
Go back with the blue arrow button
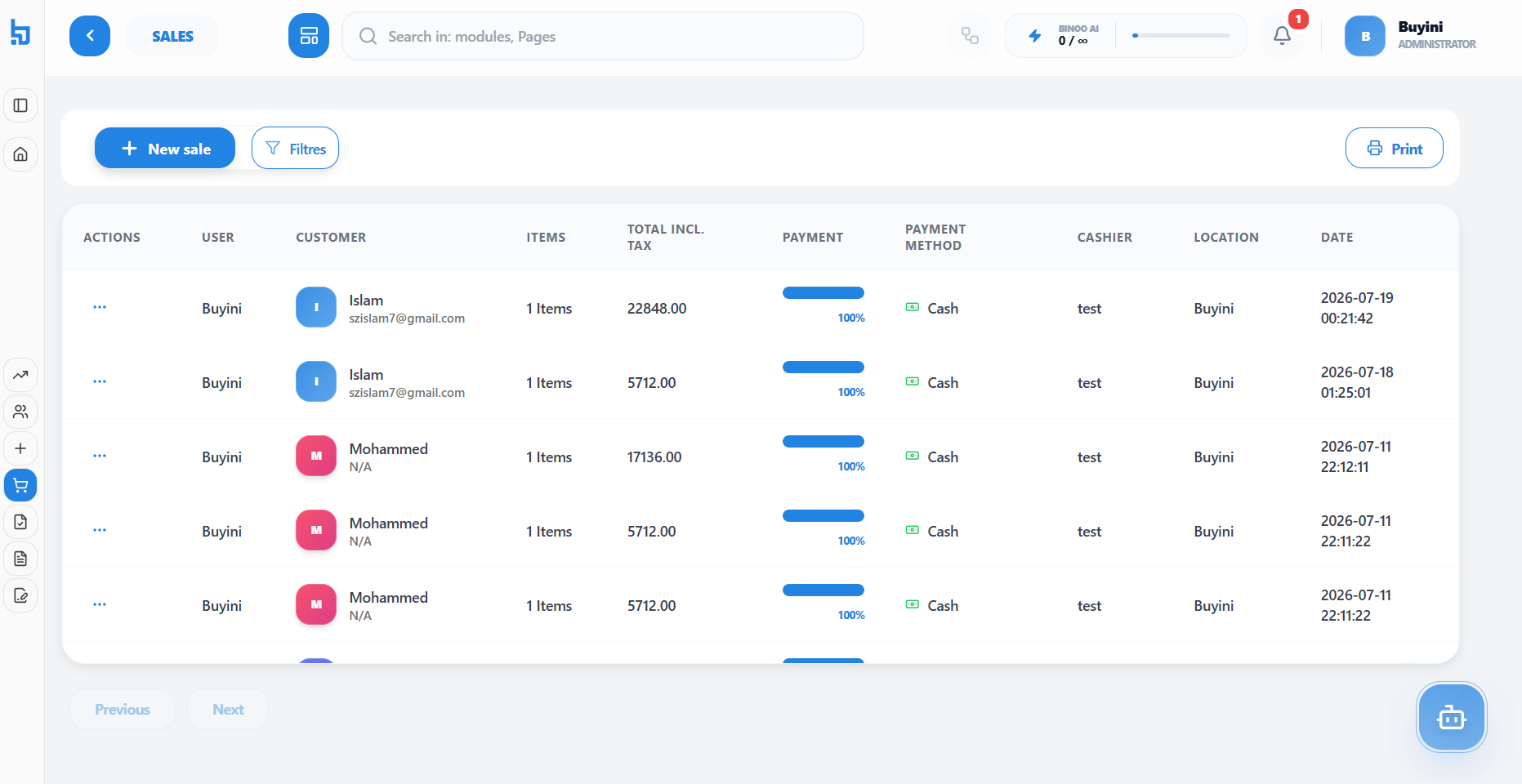90,36
